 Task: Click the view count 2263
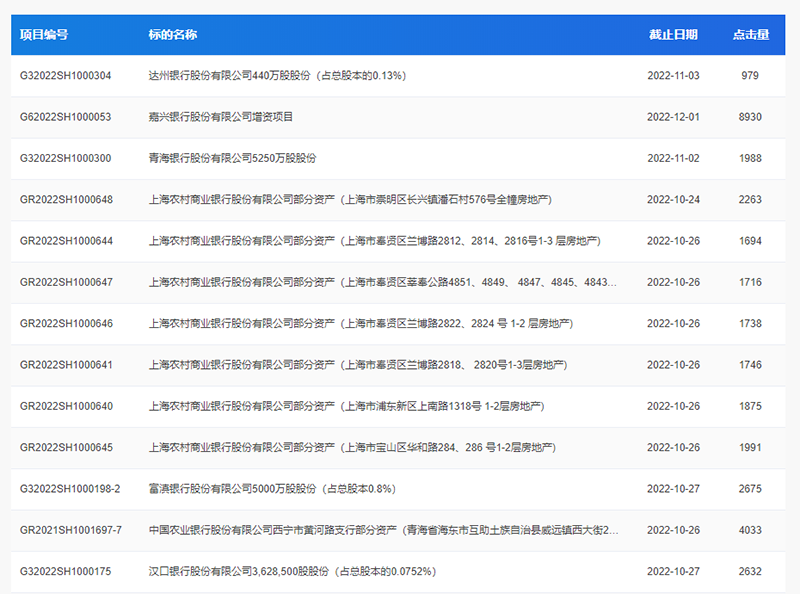click(x=750, y=200)
